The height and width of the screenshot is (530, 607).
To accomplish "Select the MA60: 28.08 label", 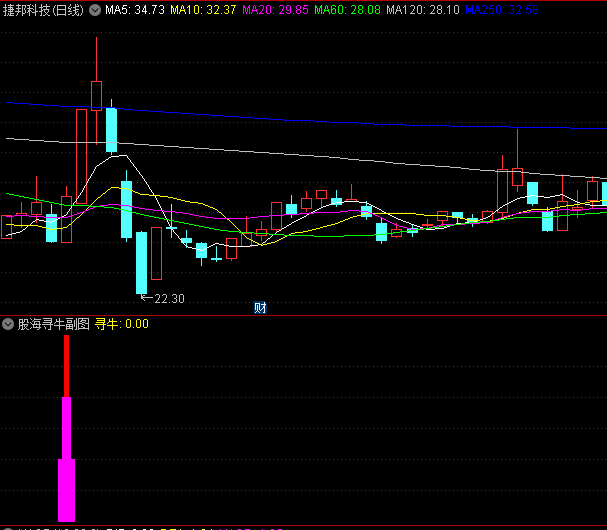I will [347, 10].
